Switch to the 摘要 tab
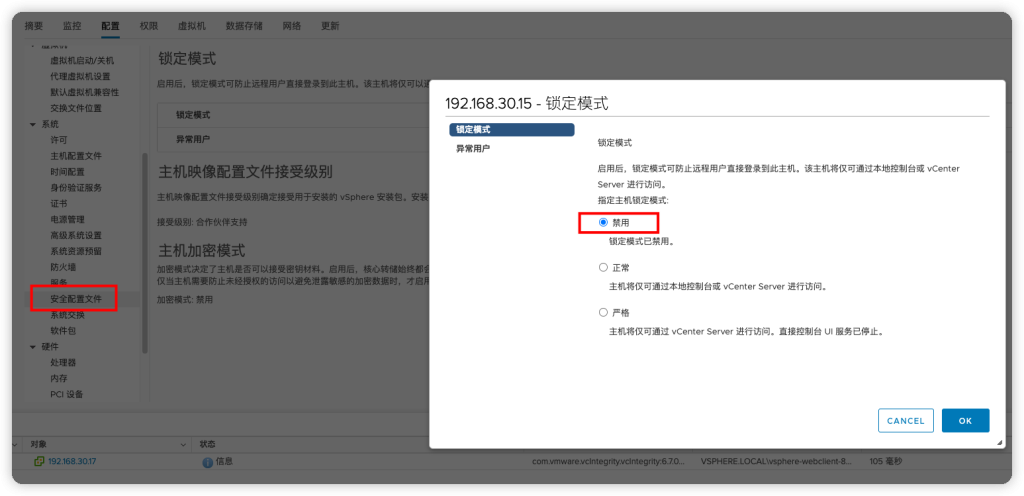Image resolution: width=1024 pixels, height=496 pixels. [x=33, y=27]
